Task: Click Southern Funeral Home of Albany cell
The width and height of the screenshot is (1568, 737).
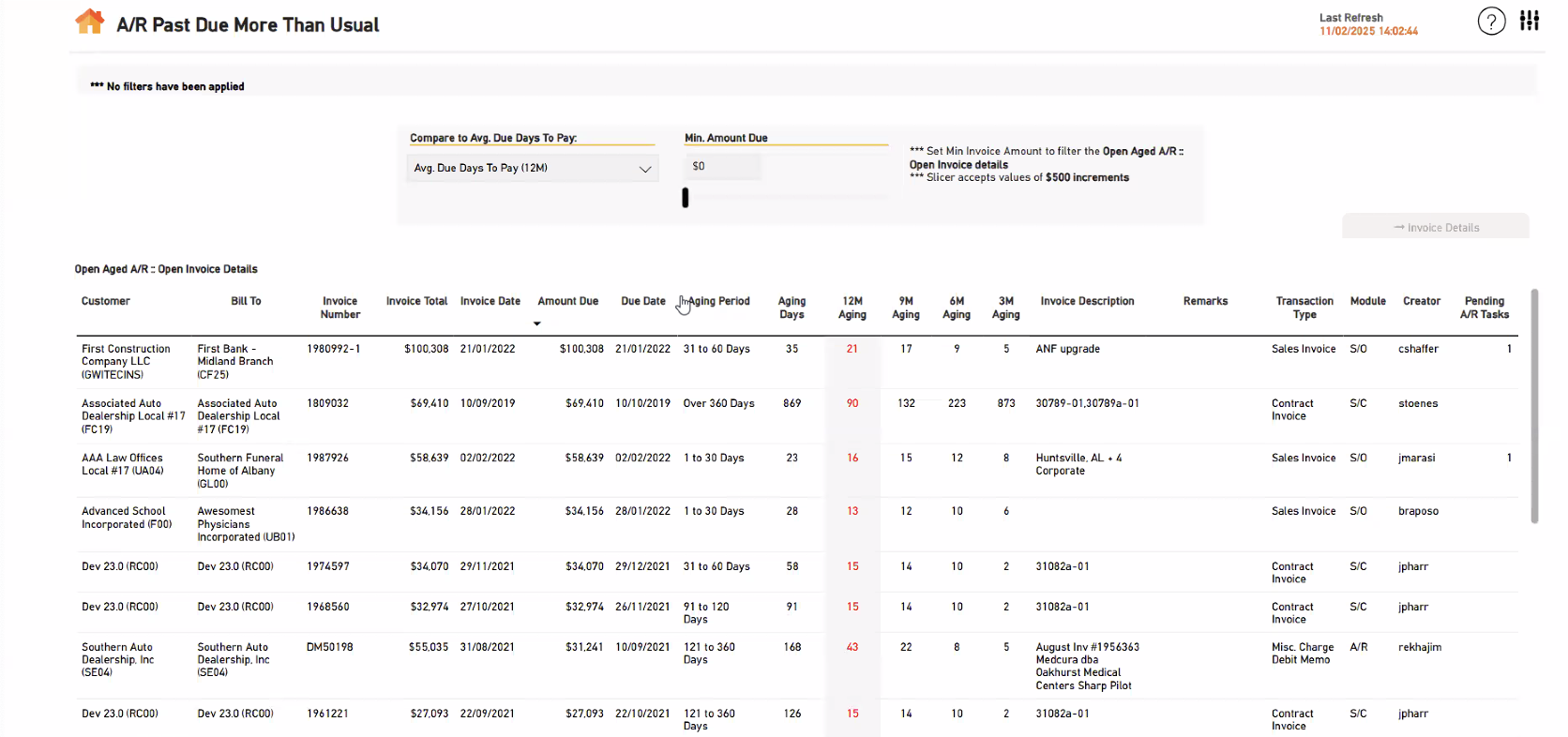Action: [x=240, y=471]
